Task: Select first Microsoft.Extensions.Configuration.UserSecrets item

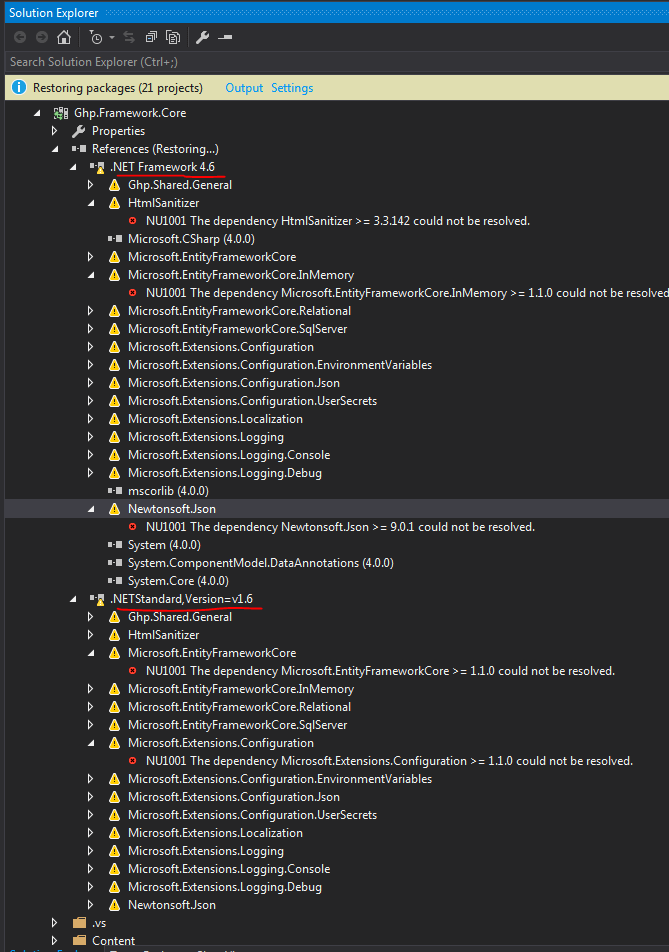Action: point(252,401)
